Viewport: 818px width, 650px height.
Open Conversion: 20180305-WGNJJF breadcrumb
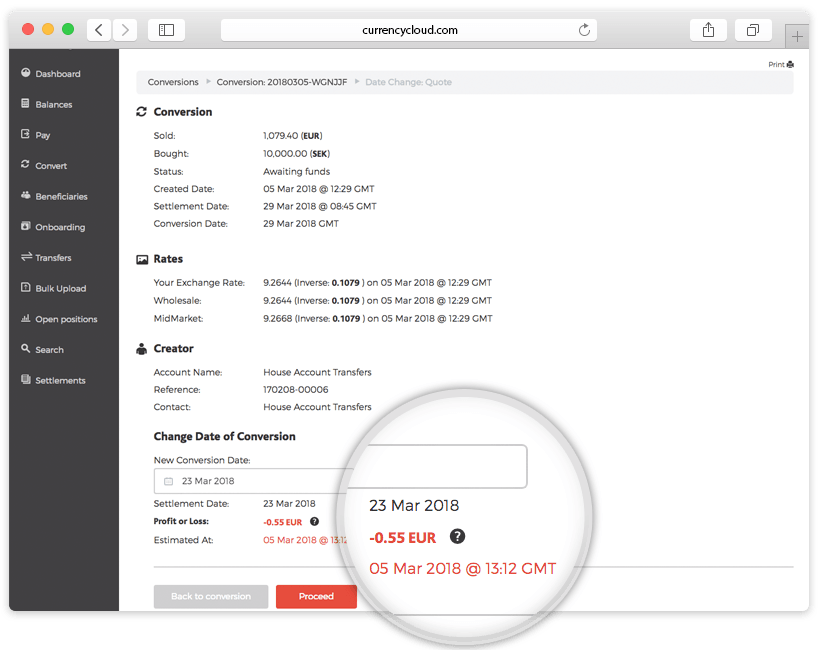[x=282, y=82]
